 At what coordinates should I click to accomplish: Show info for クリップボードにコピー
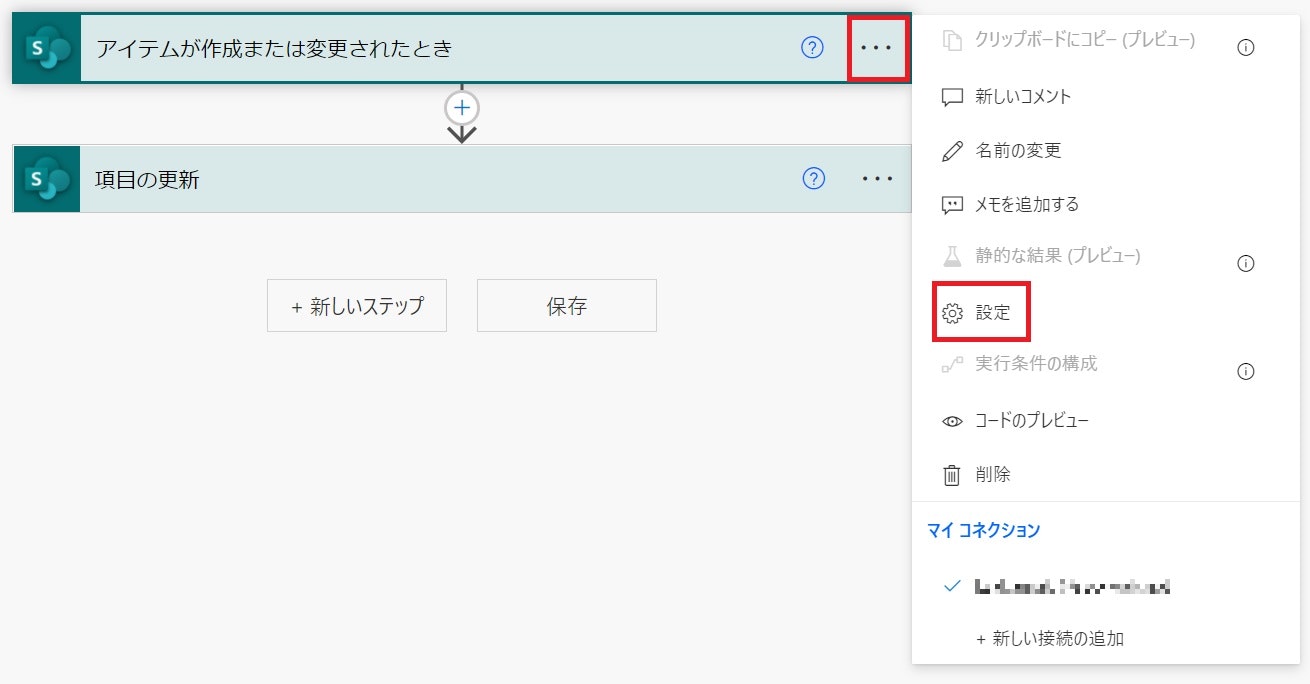pos(1246,47)
